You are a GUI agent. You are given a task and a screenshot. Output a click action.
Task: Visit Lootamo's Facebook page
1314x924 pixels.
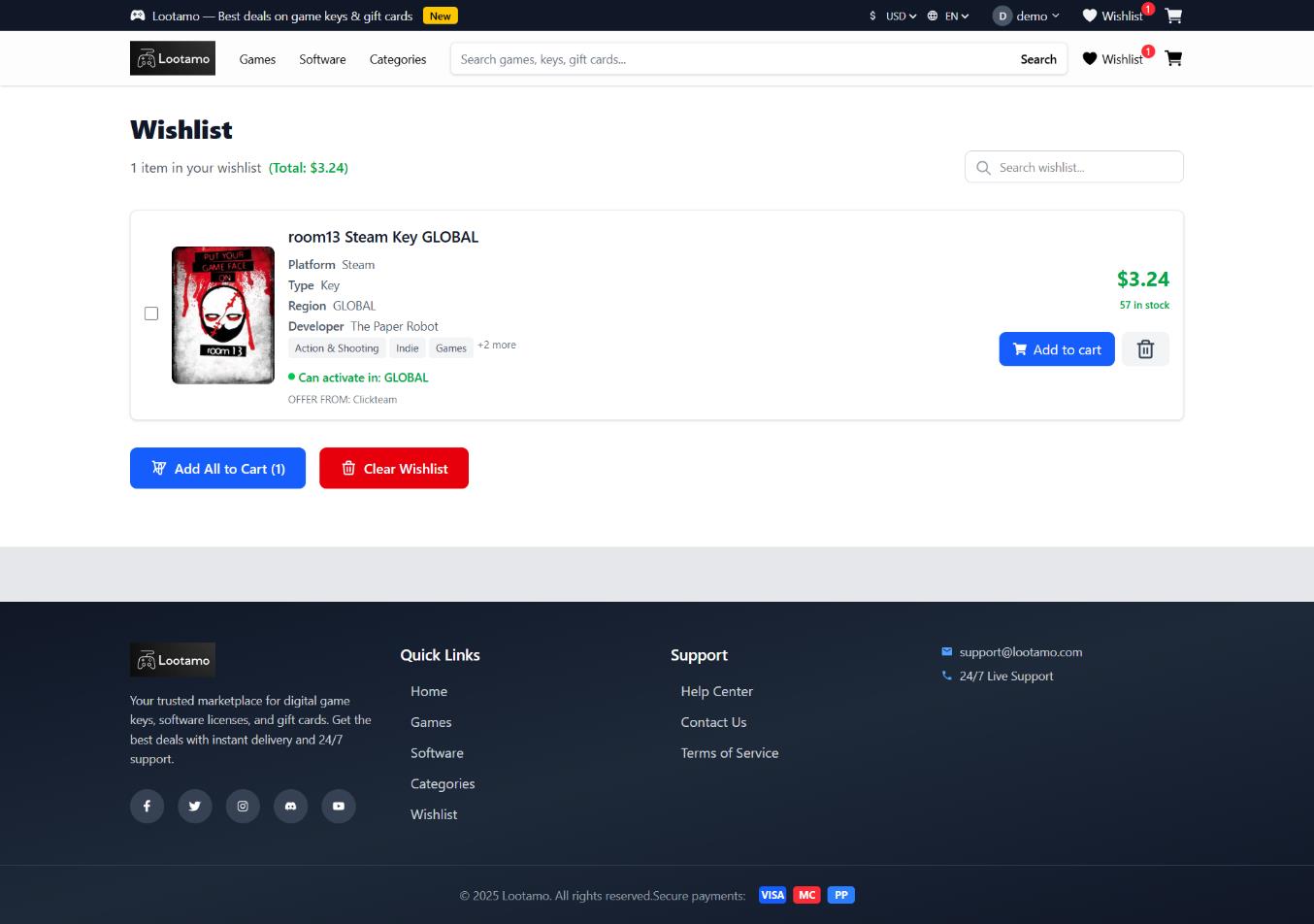147,806
